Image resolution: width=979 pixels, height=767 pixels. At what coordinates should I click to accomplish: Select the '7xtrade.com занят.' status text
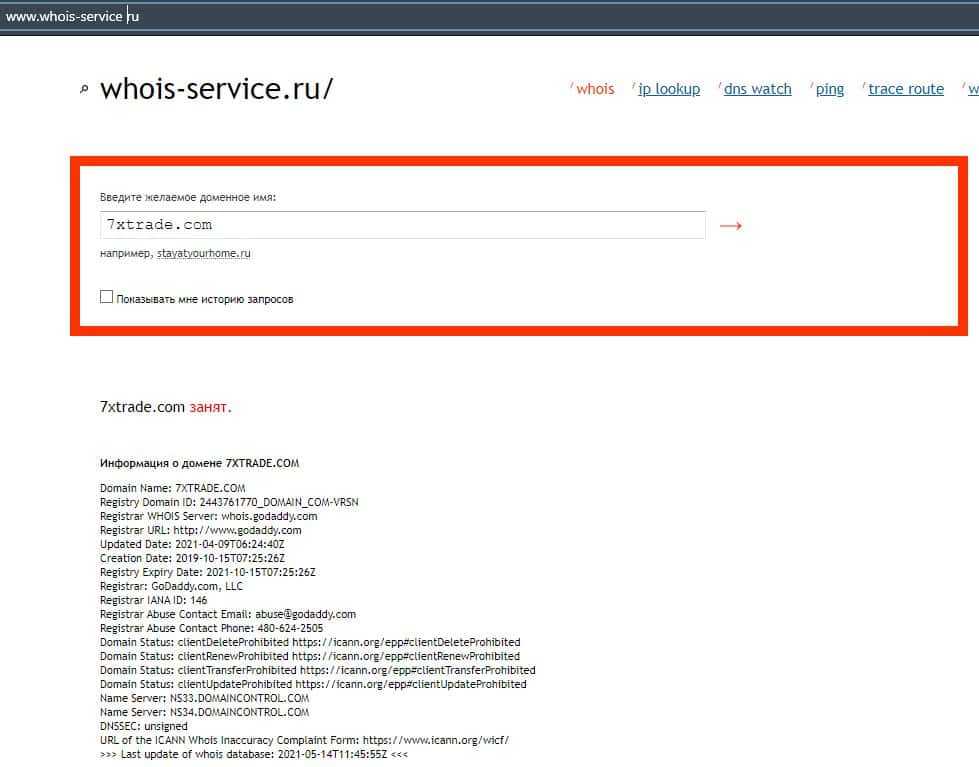click(x=165, y=407)
